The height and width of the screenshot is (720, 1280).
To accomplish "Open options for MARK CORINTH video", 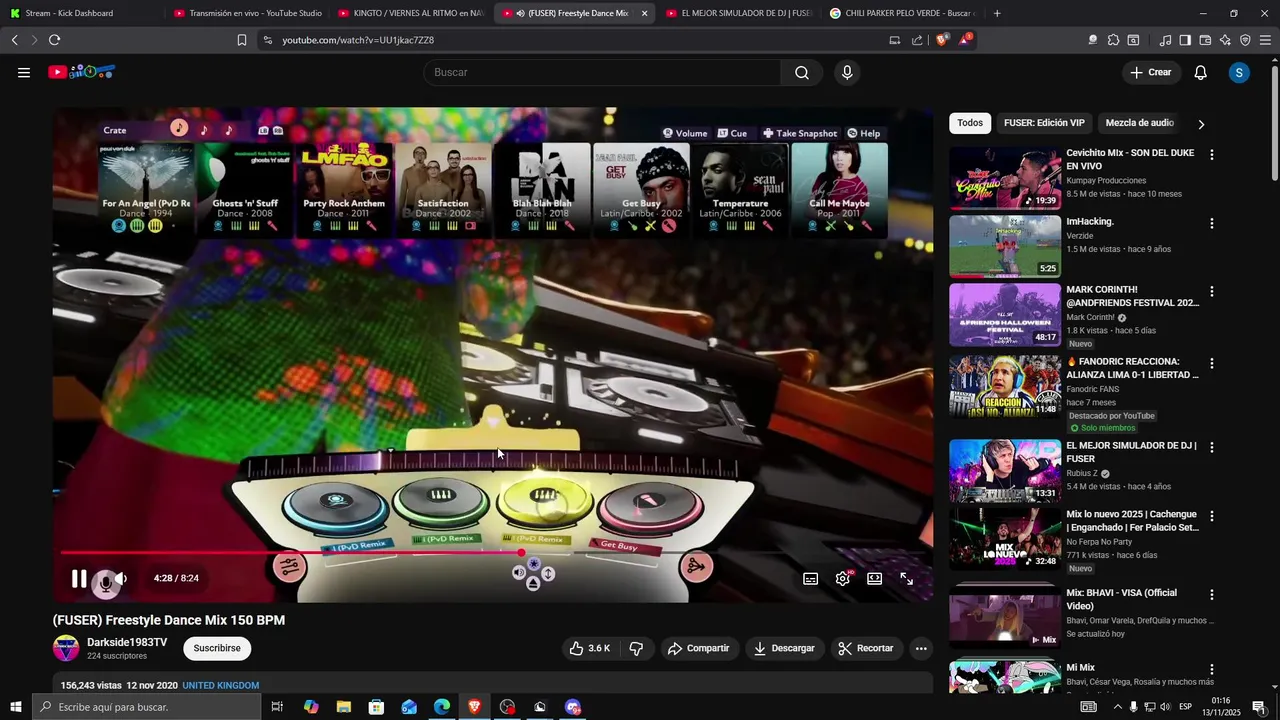I will pyautogui.click(x=1211, y=291).
